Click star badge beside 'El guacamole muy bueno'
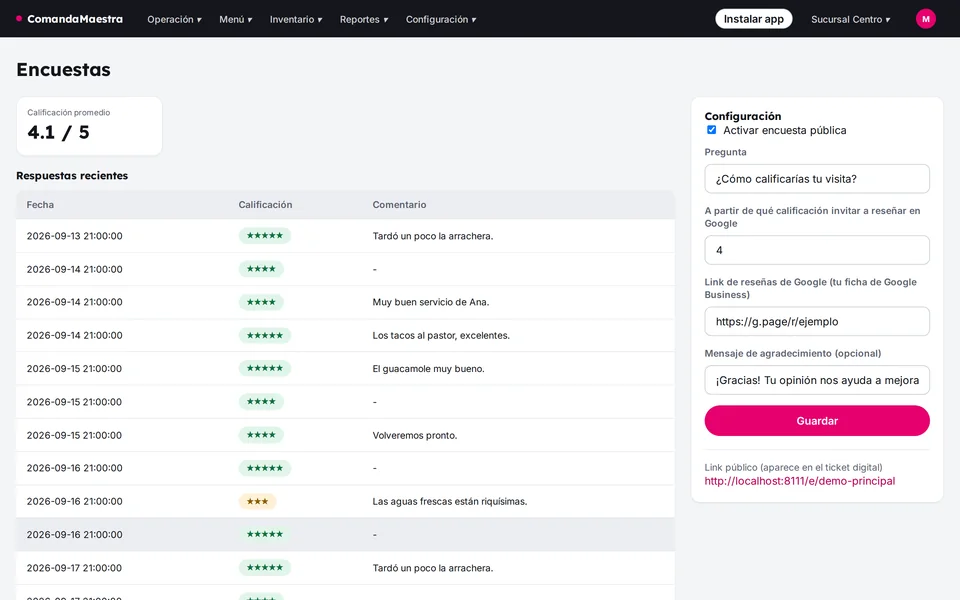The image size is (960, 600). coord(264,369)
